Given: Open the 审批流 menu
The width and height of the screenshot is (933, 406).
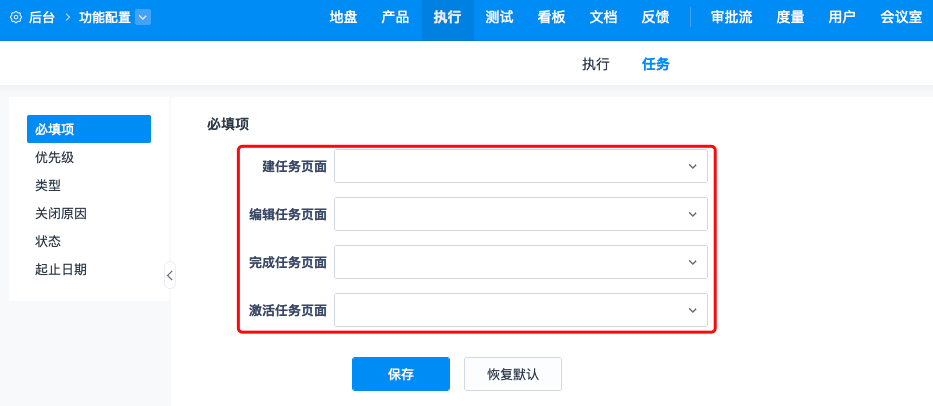Looking at the screenshot, I should tap(732, 17).
